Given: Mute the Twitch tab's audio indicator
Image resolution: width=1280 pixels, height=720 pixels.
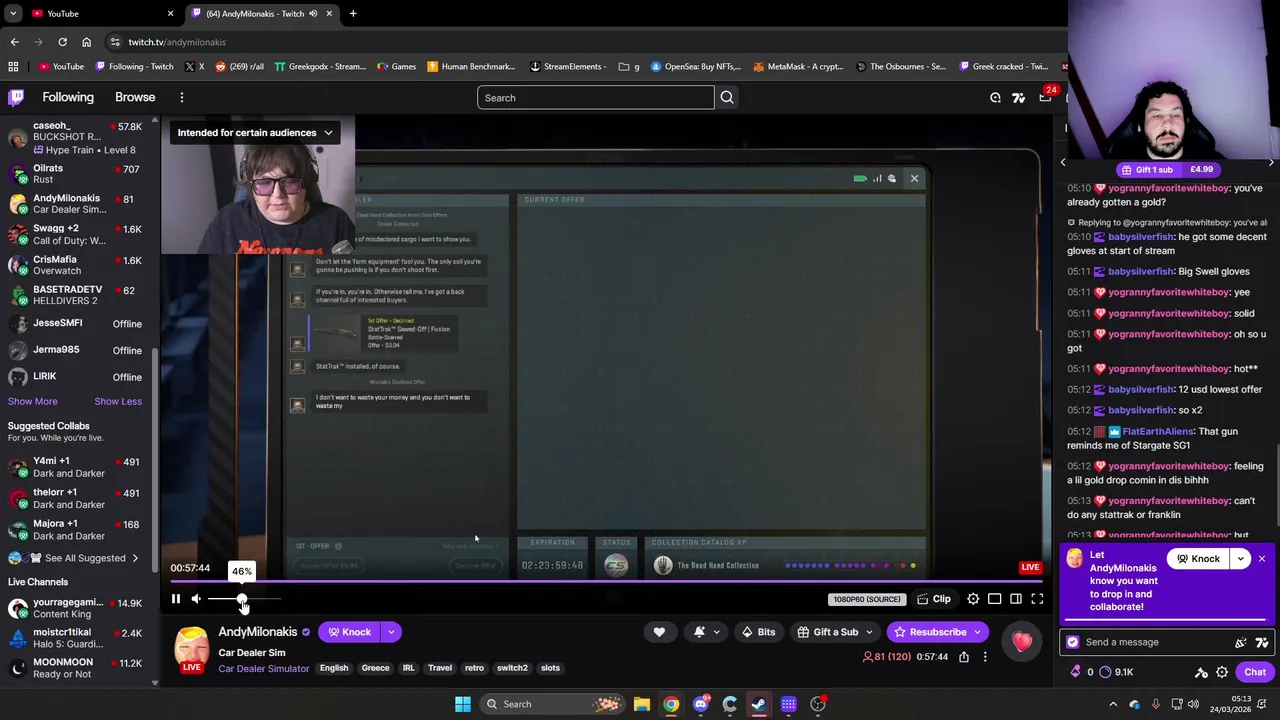Looking at the screenshot, I should (x=313, y=13).
